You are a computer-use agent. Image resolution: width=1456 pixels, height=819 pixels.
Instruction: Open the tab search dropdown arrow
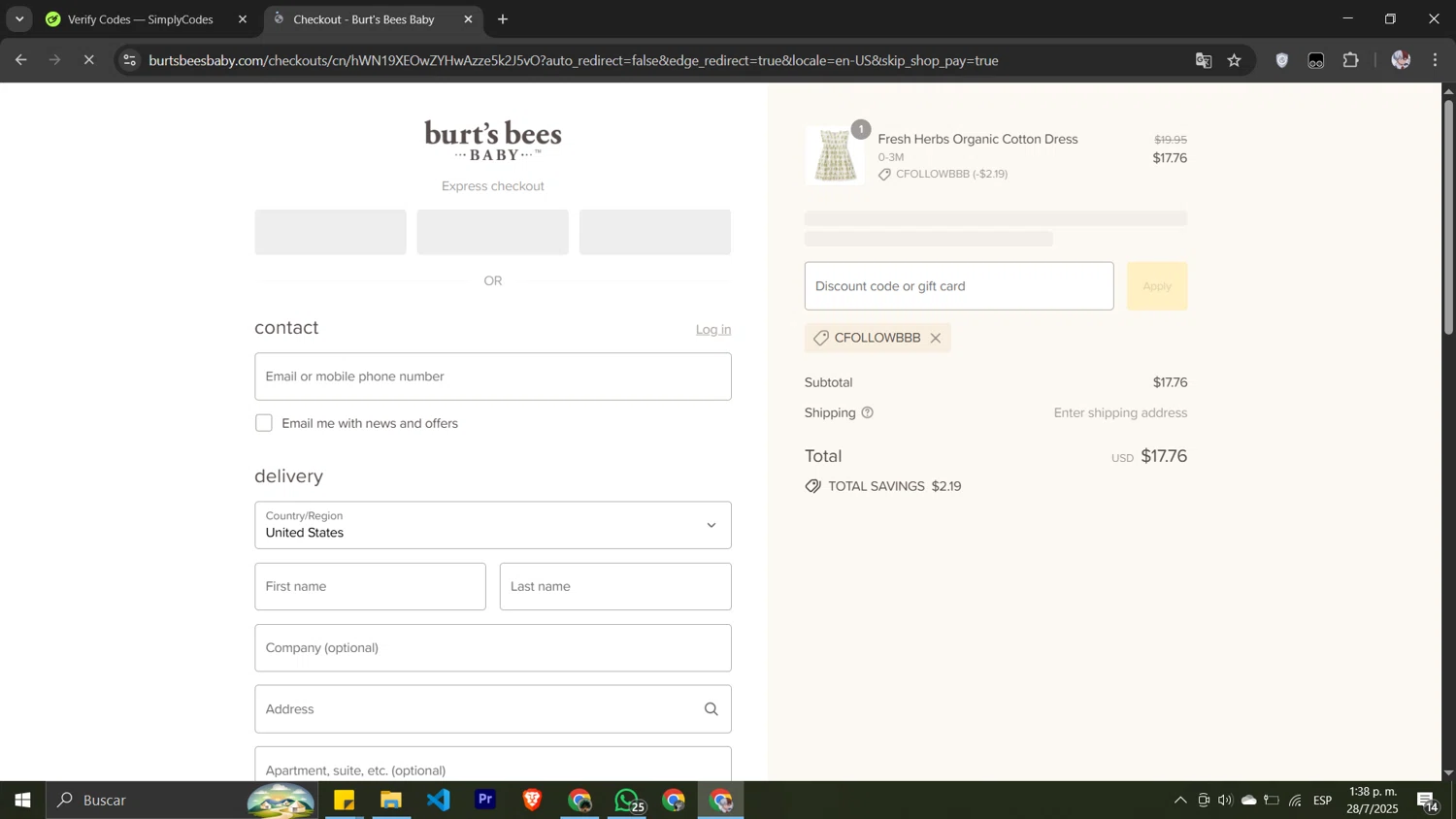click(18, 19)
